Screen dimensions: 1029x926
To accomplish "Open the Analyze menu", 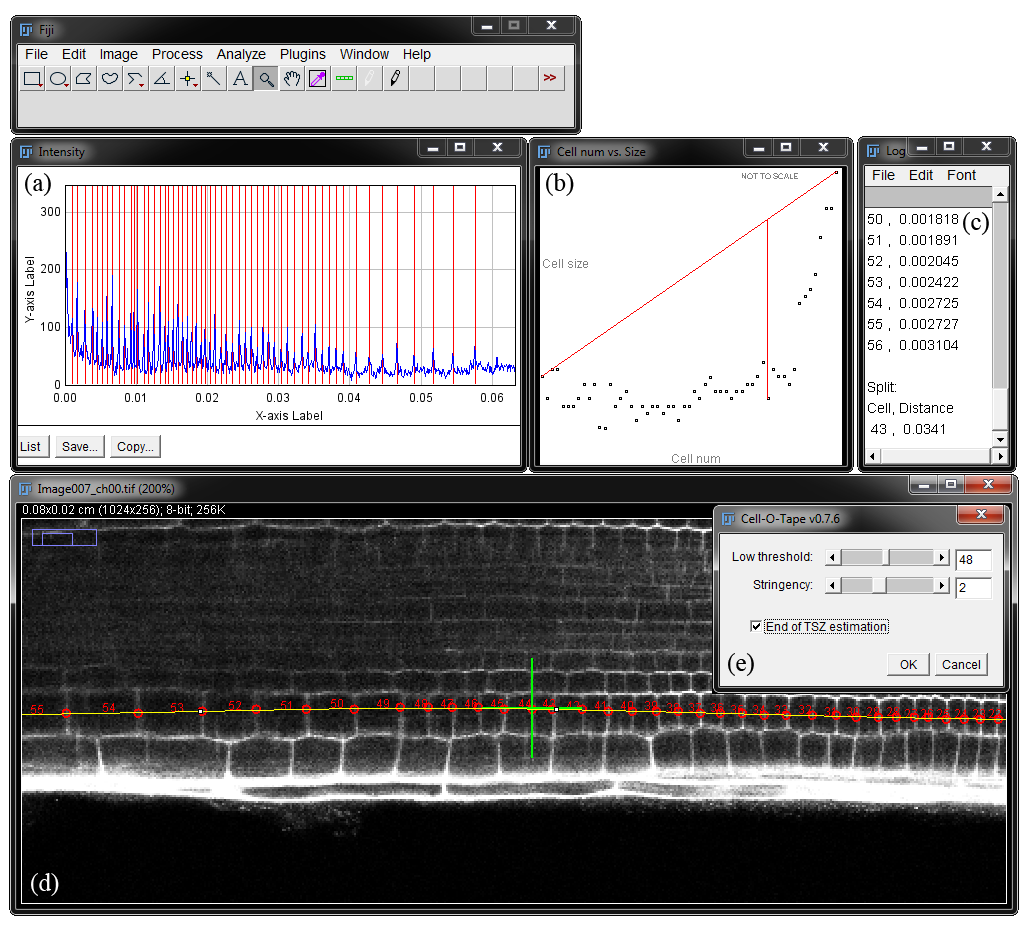I will tap(241, 54).
